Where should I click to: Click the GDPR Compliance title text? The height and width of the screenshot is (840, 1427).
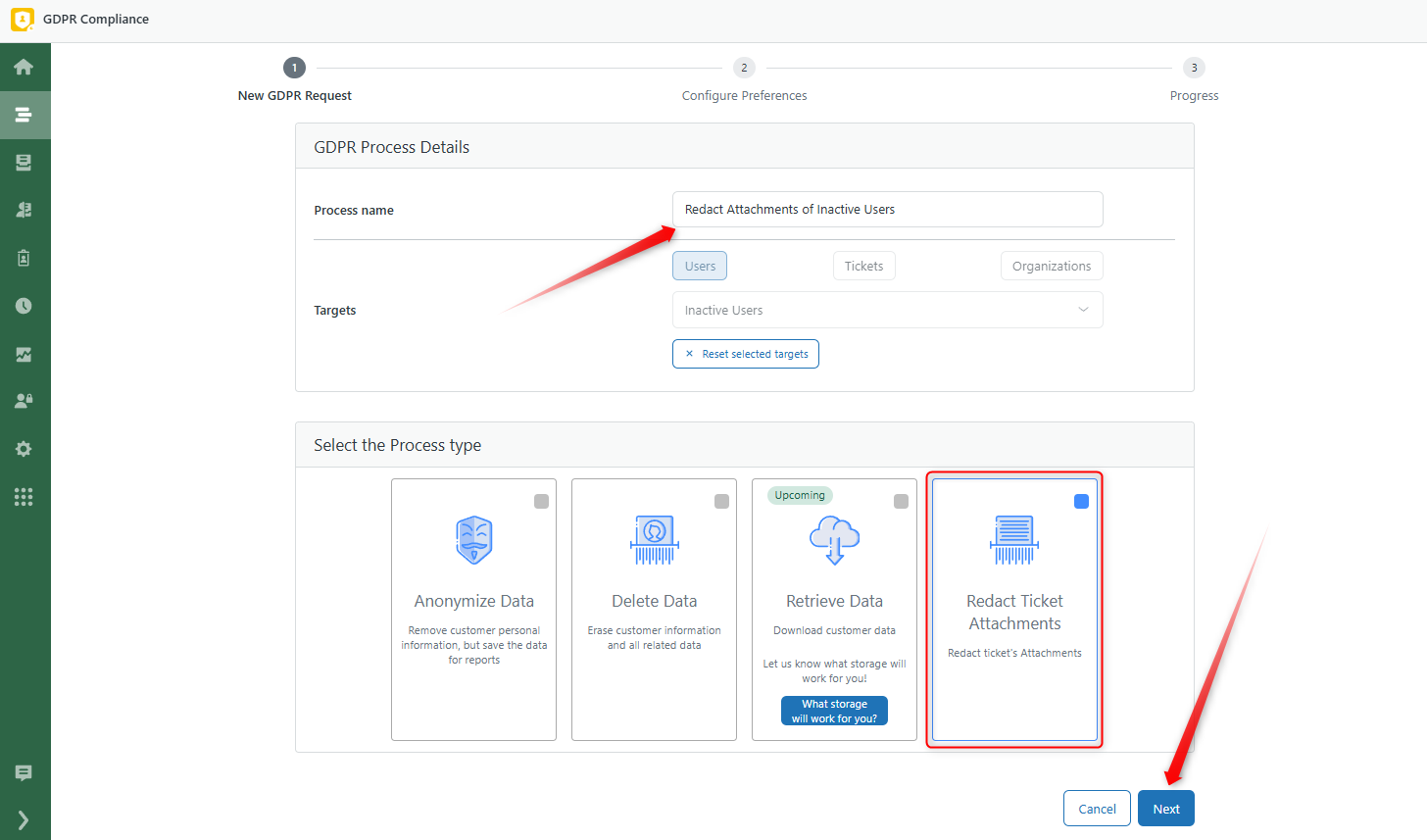click(96, 19)
